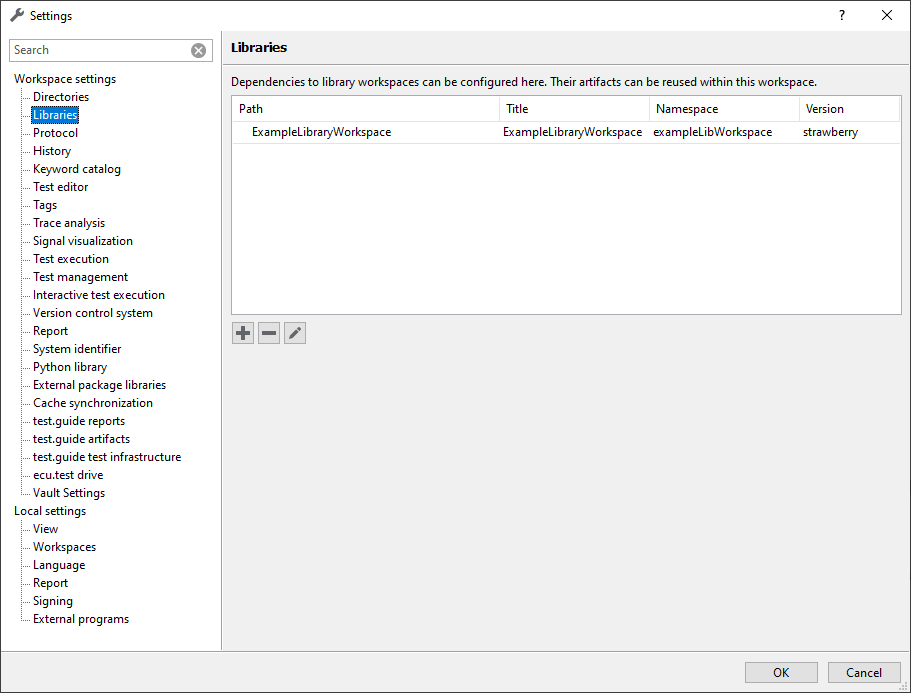This screenshot has width=911, height=693.
Task: Select Report under Local settings
Action: pyautogui.click(x=51, y=583)
